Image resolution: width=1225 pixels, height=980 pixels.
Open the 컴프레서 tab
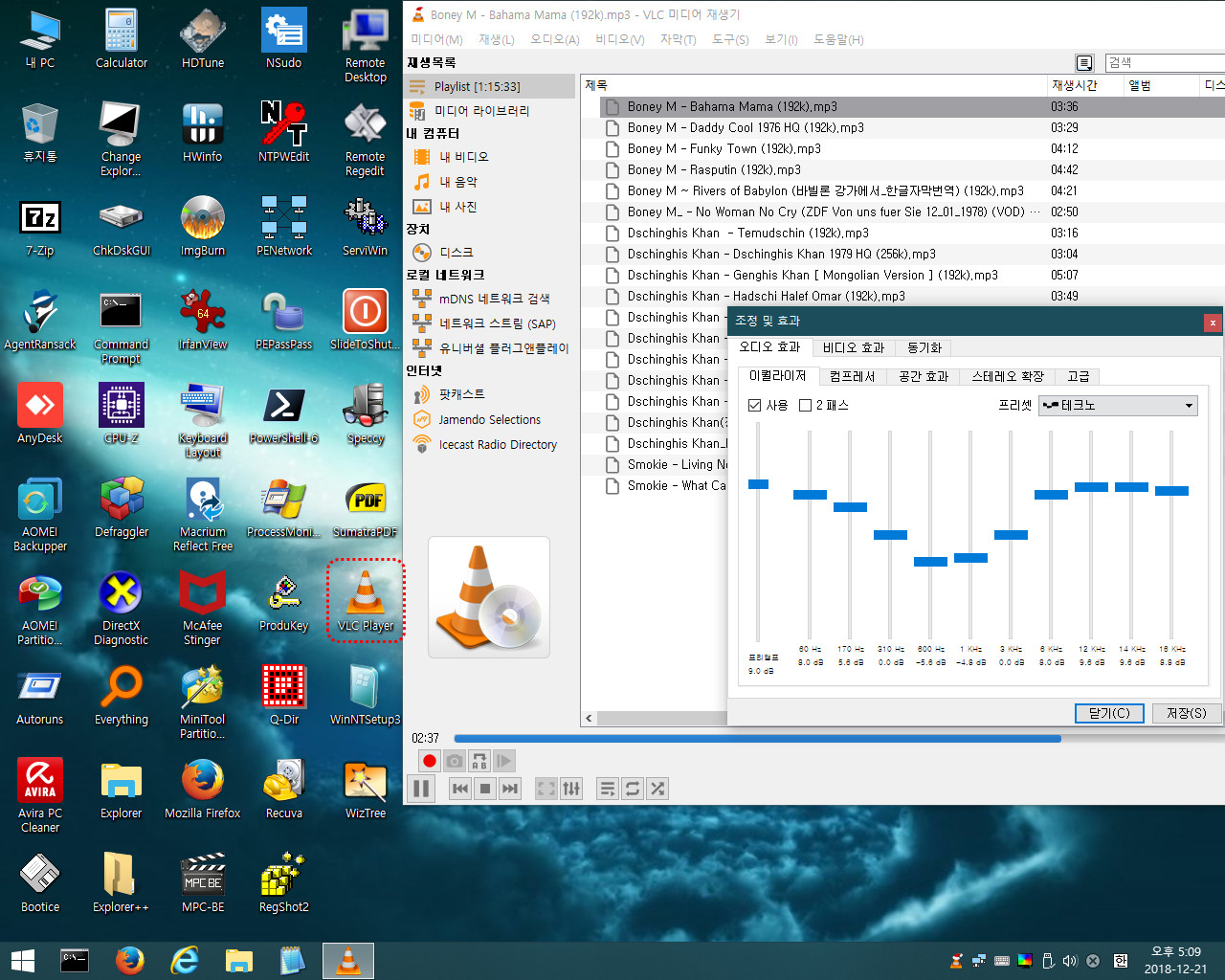click(x=852, y=376)
